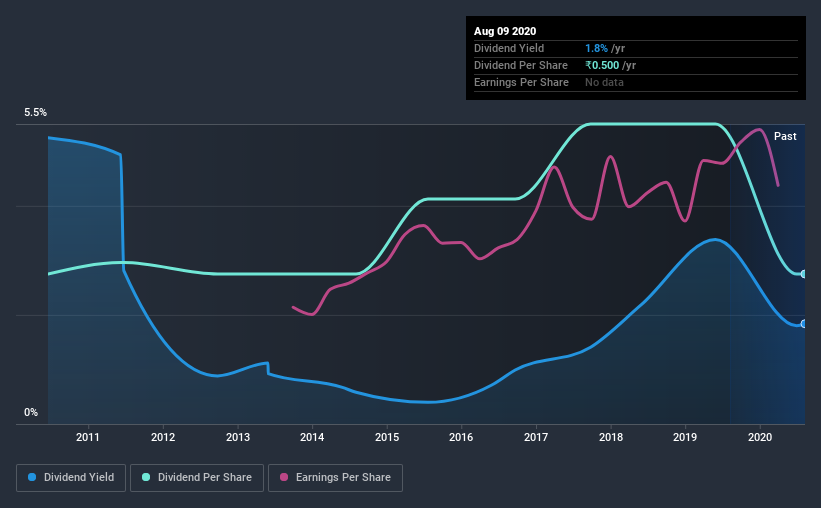
Task: Click the 2019 x-axis label
Action: click(685, 437)
